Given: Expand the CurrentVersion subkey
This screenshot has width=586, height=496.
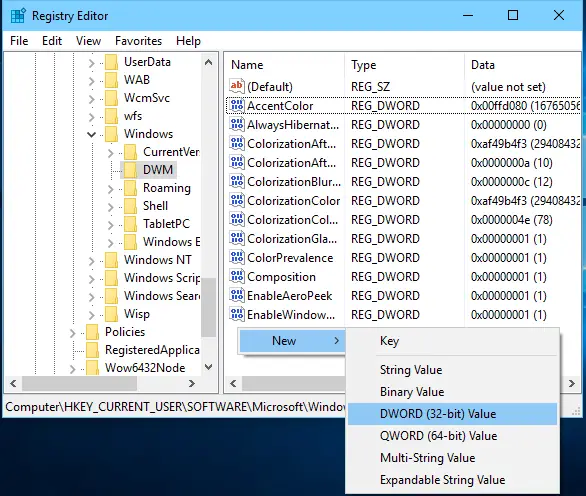Looking at the screenshot, I should 110,152.
